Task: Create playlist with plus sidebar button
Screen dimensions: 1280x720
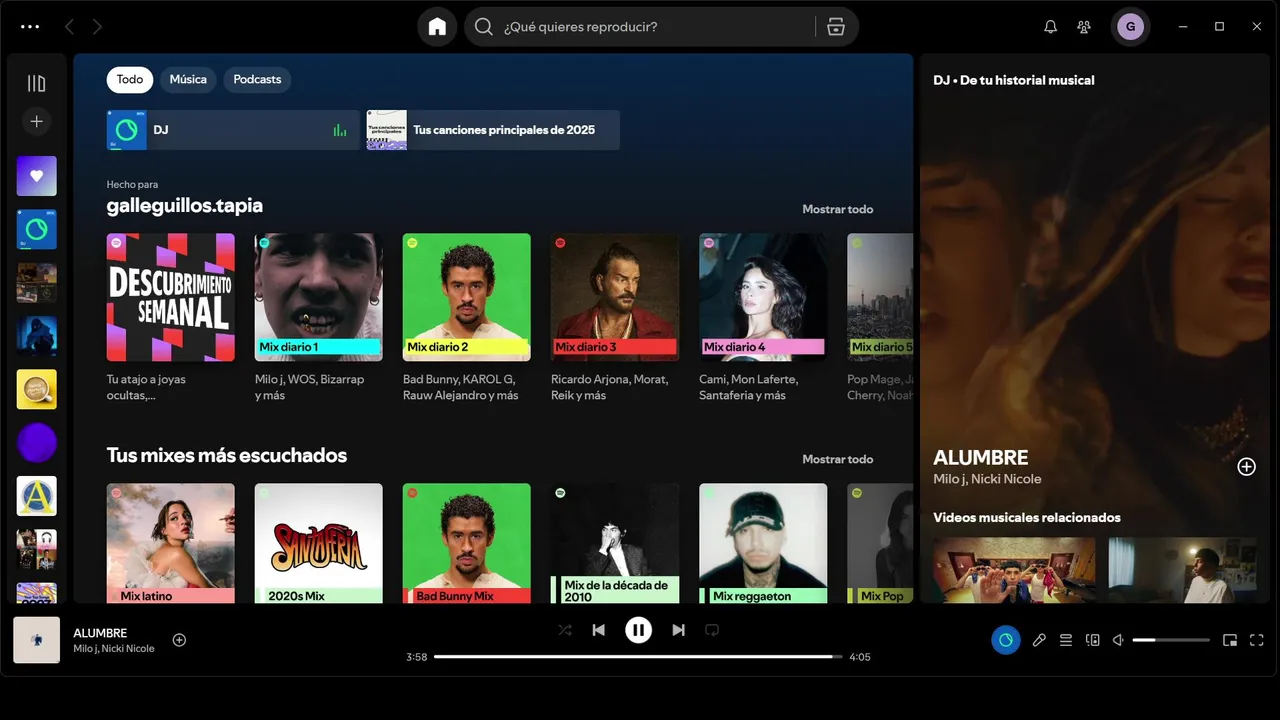Action: tap(37, 121)
